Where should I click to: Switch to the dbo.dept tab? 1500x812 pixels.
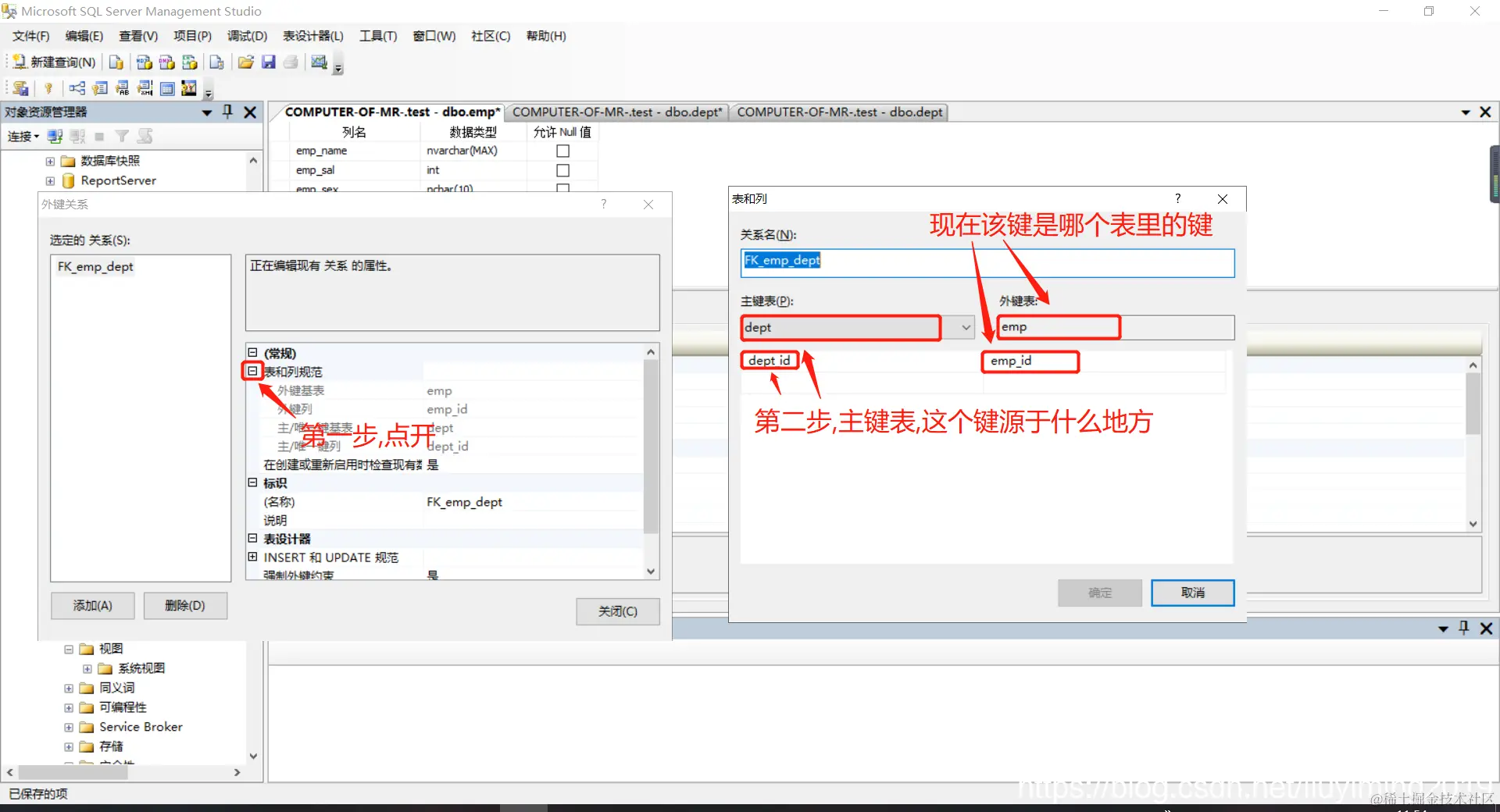tap(839, 112)
